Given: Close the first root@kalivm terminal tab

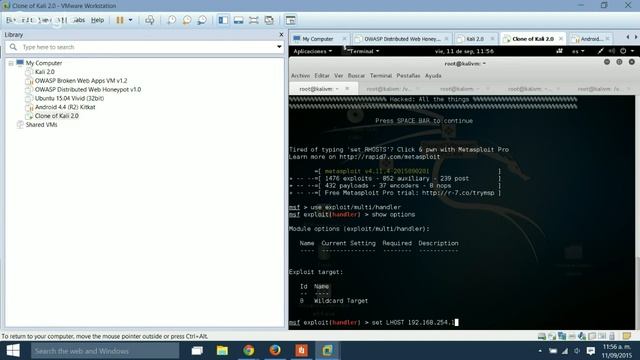Looking at the screenshot, I should tap(347, 89).
